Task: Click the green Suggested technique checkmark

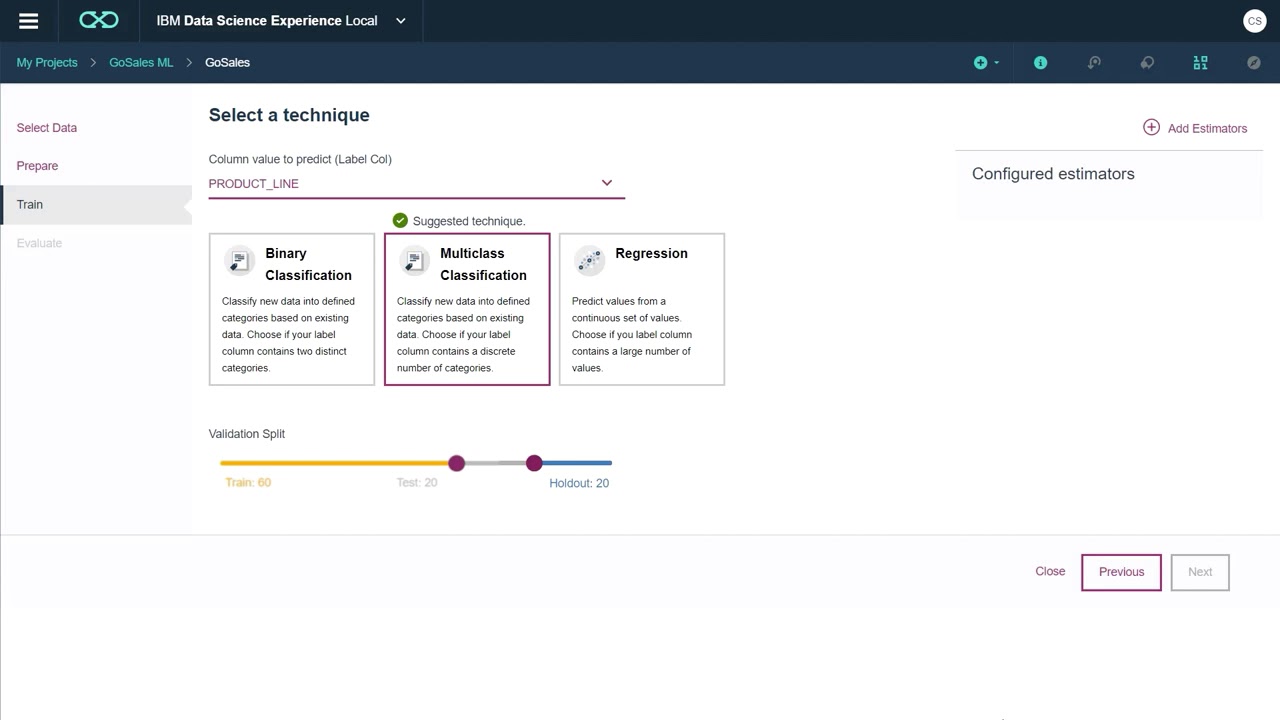Action: pyautogui.click(x=400, y=220)
